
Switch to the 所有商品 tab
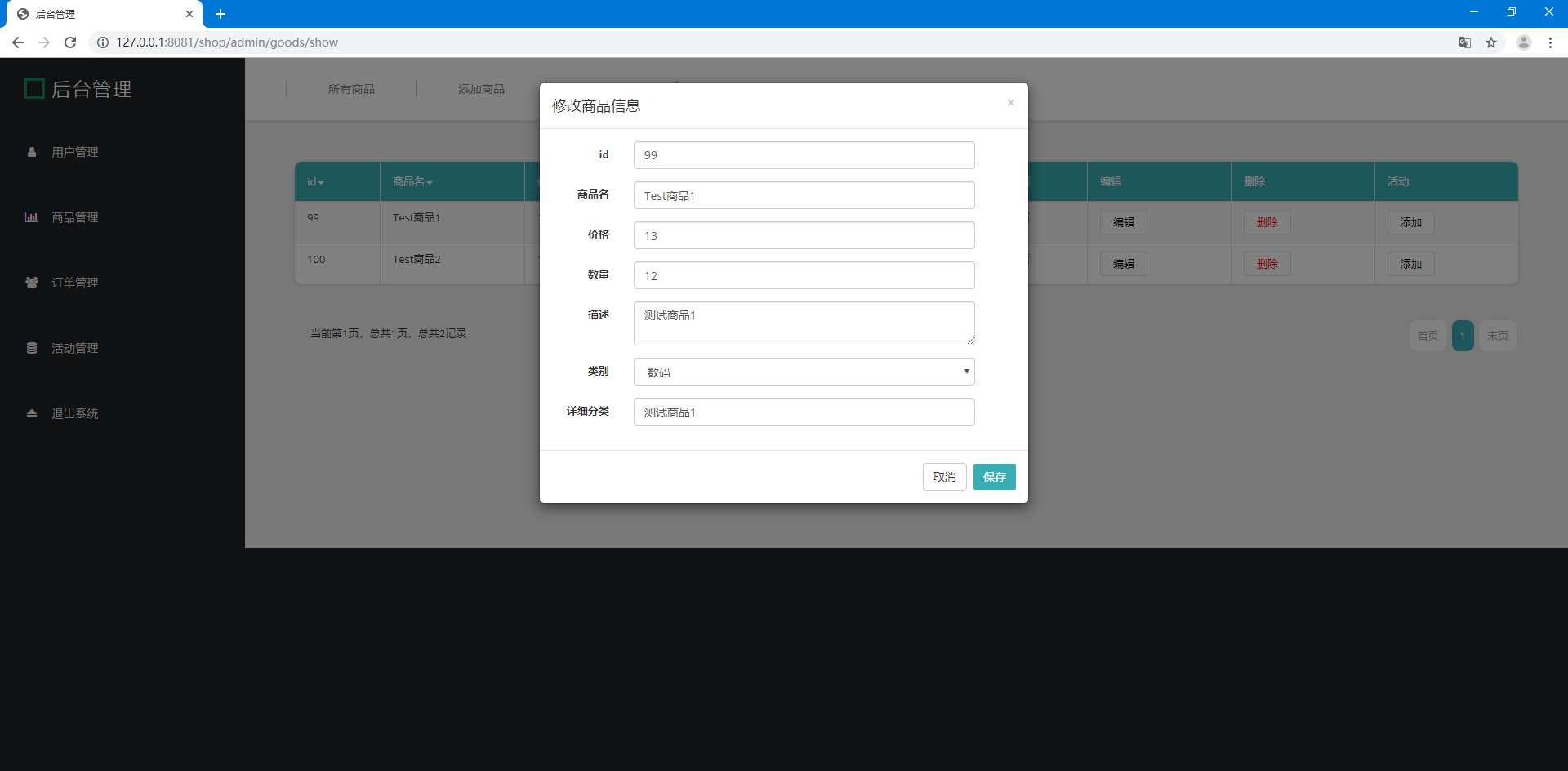[351, 89]
